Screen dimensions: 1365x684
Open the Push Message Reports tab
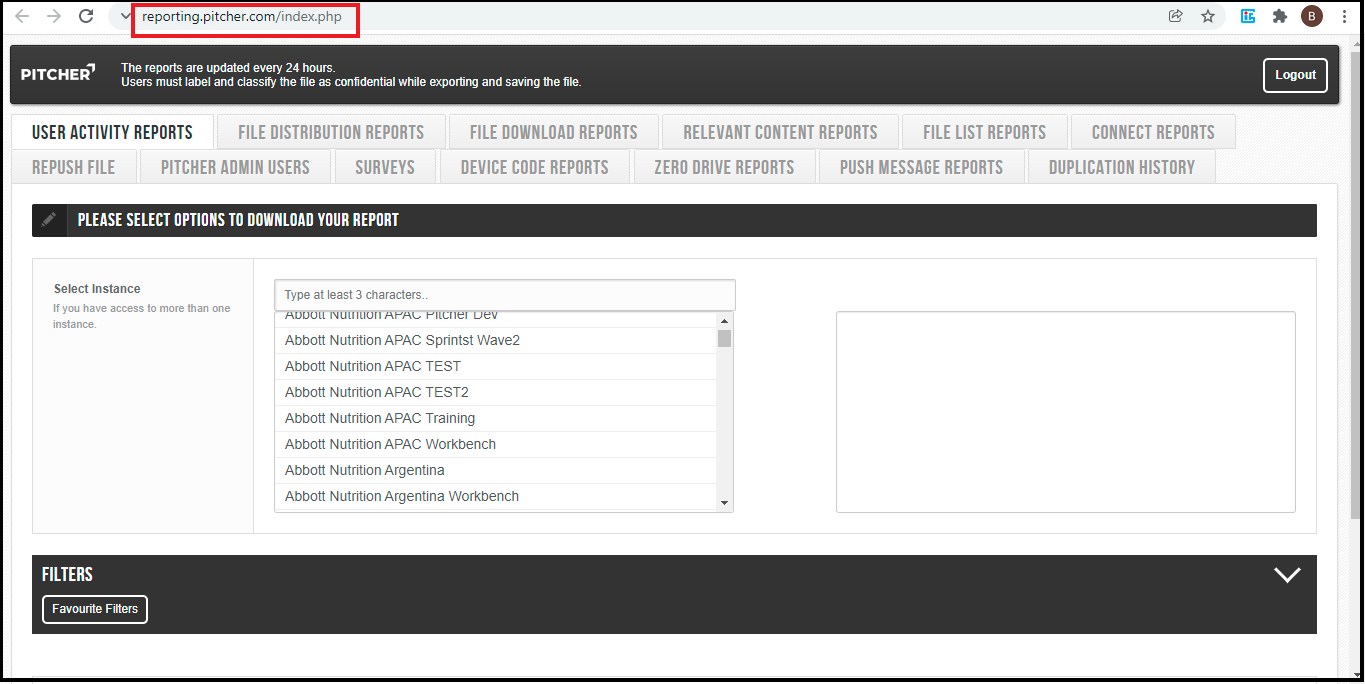[921, 167]
